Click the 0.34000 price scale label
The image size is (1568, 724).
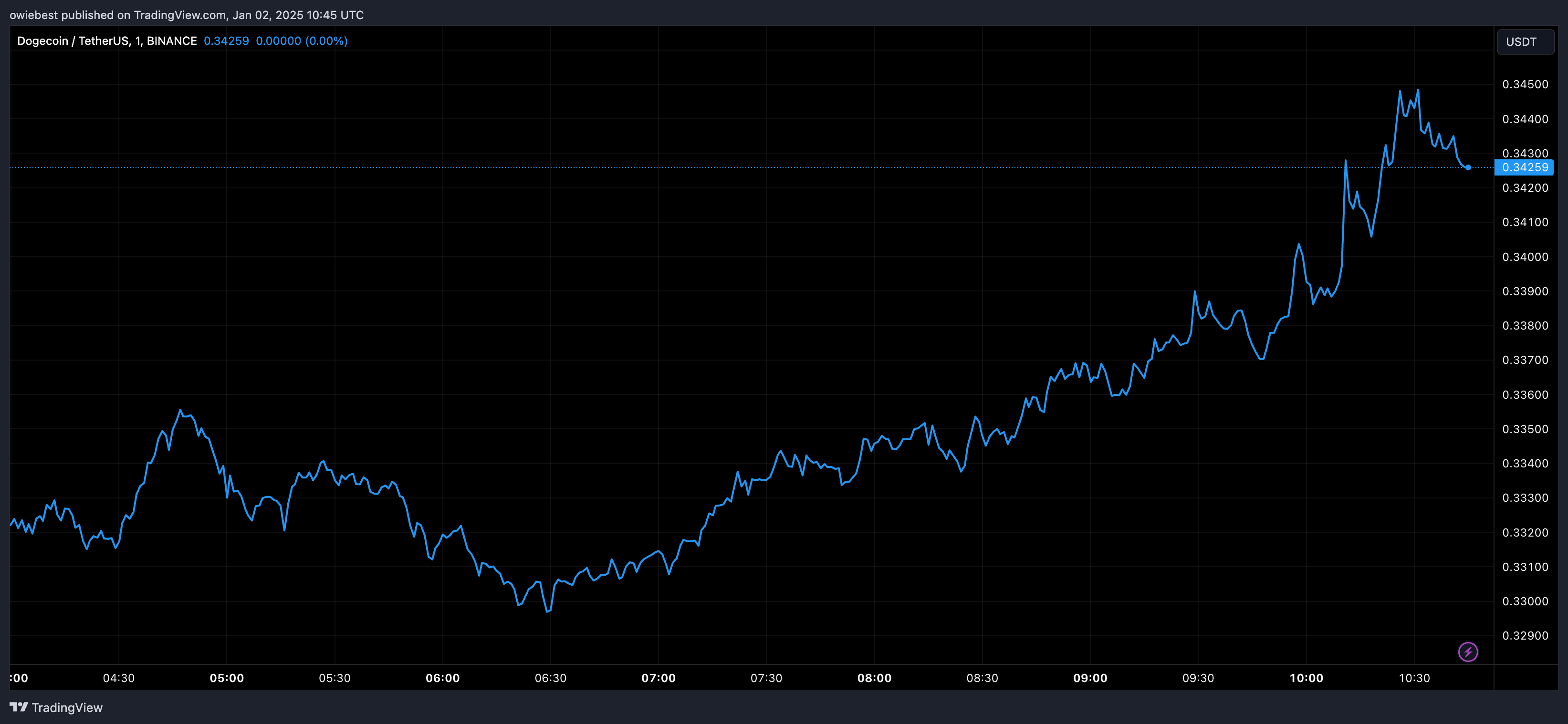click(1525, 257)
